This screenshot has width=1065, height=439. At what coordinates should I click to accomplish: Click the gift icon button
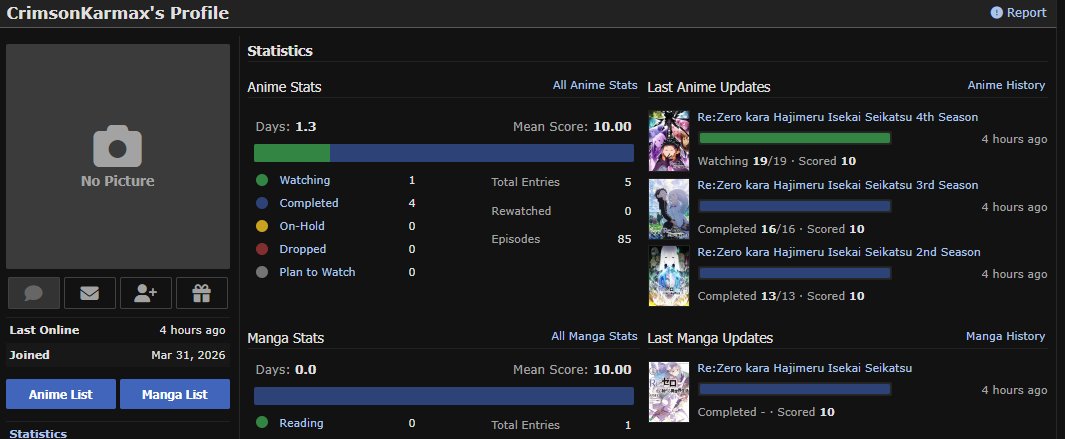[202, 293]
